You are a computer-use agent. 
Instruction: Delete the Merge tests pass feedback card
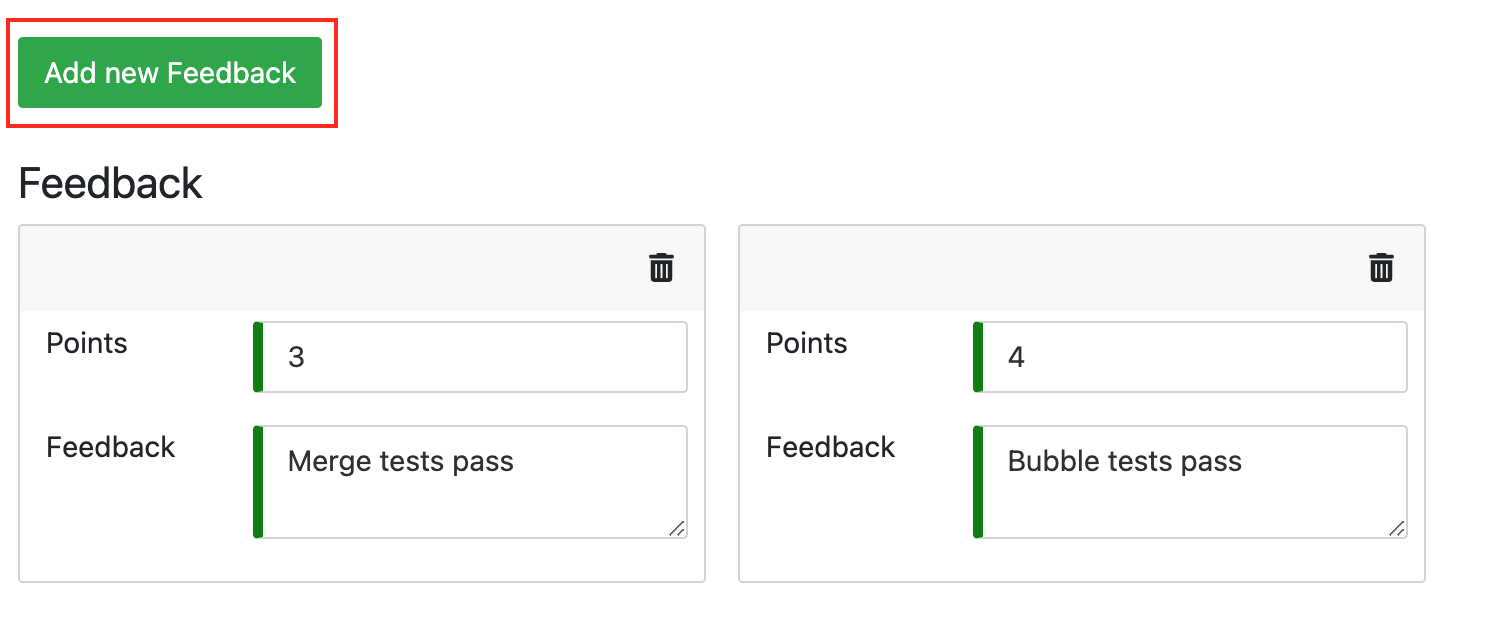click(662, 268)
